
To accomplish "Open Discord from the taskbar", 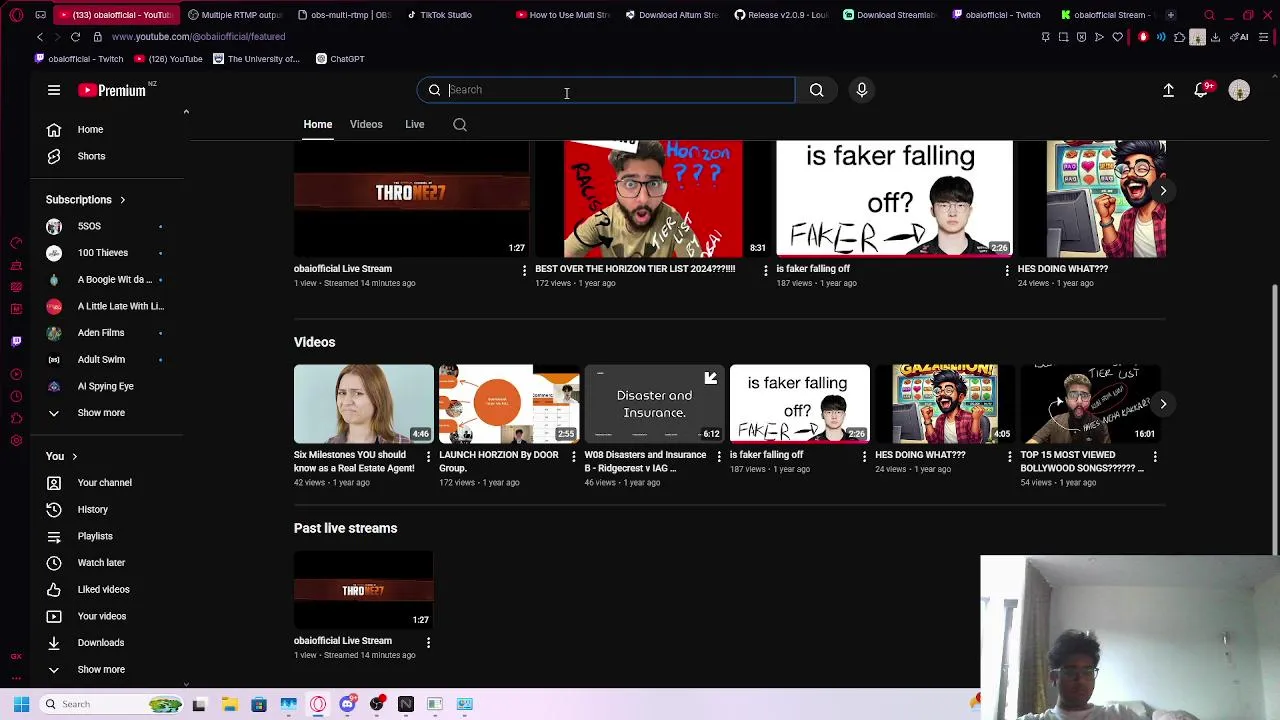I will 347,704.
